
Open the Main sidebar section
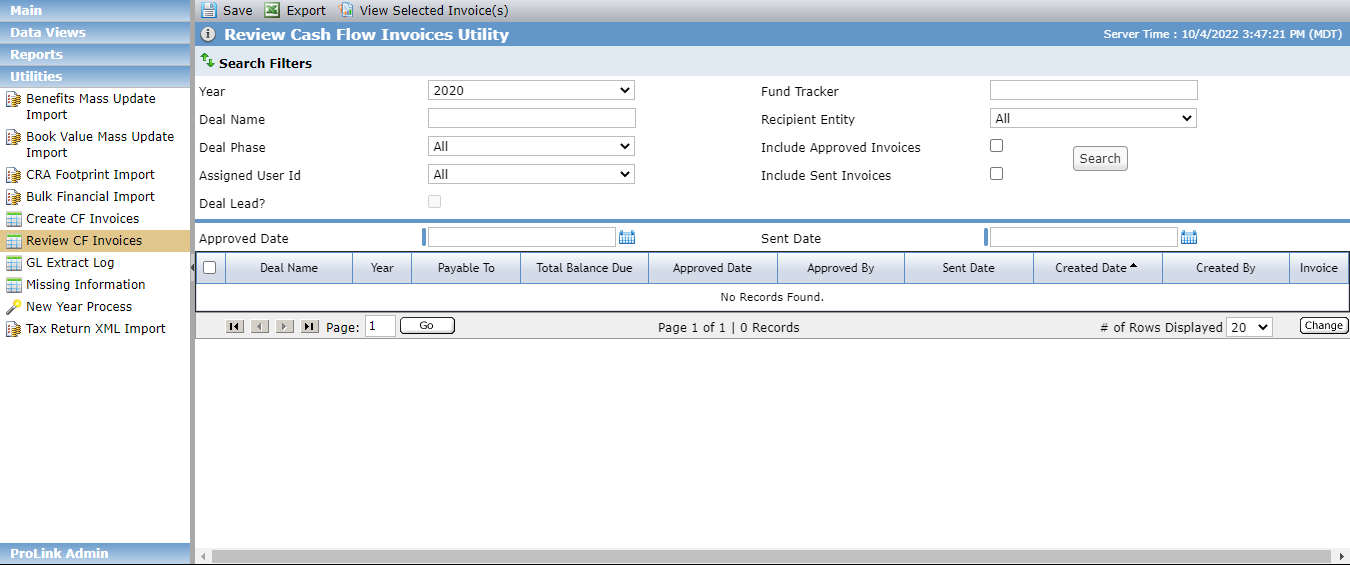tap(95, 10)
